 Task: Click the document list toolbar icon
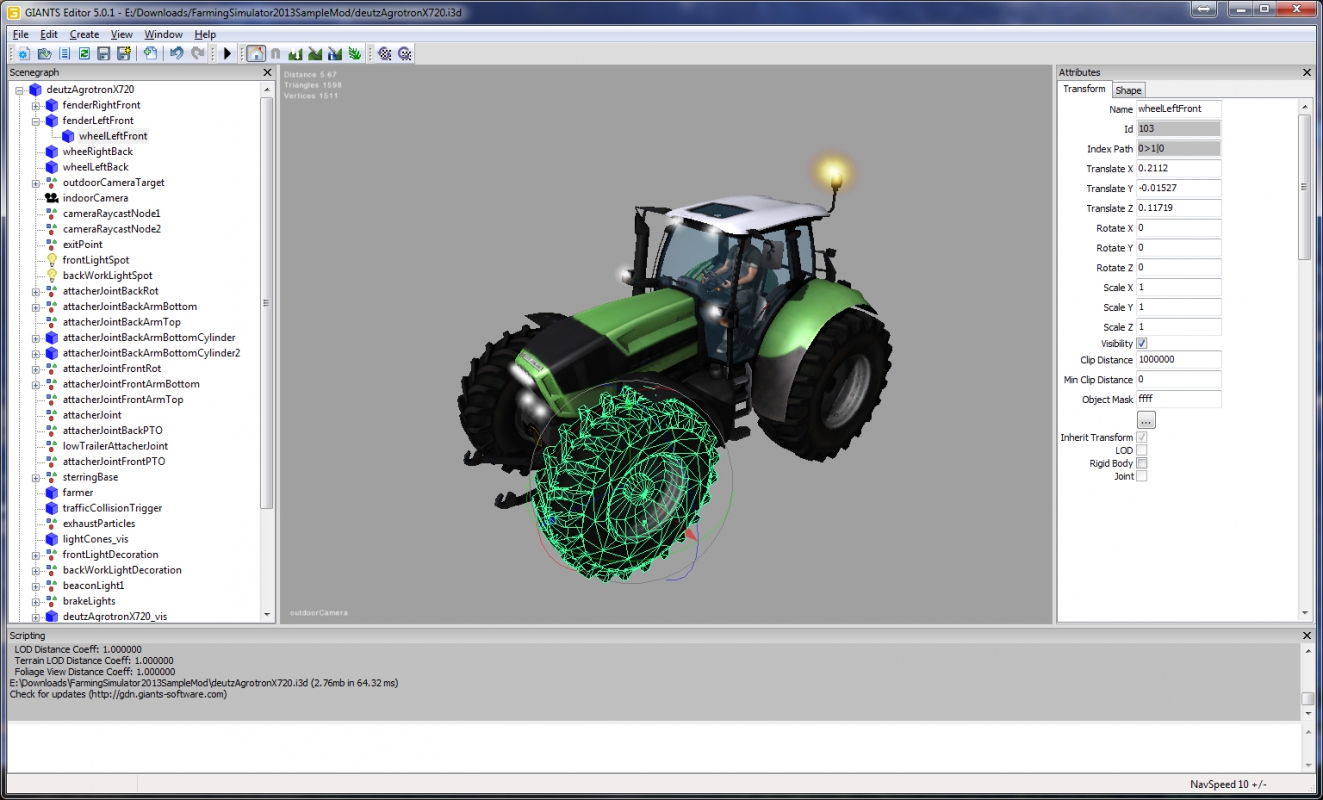pos(64,53)
